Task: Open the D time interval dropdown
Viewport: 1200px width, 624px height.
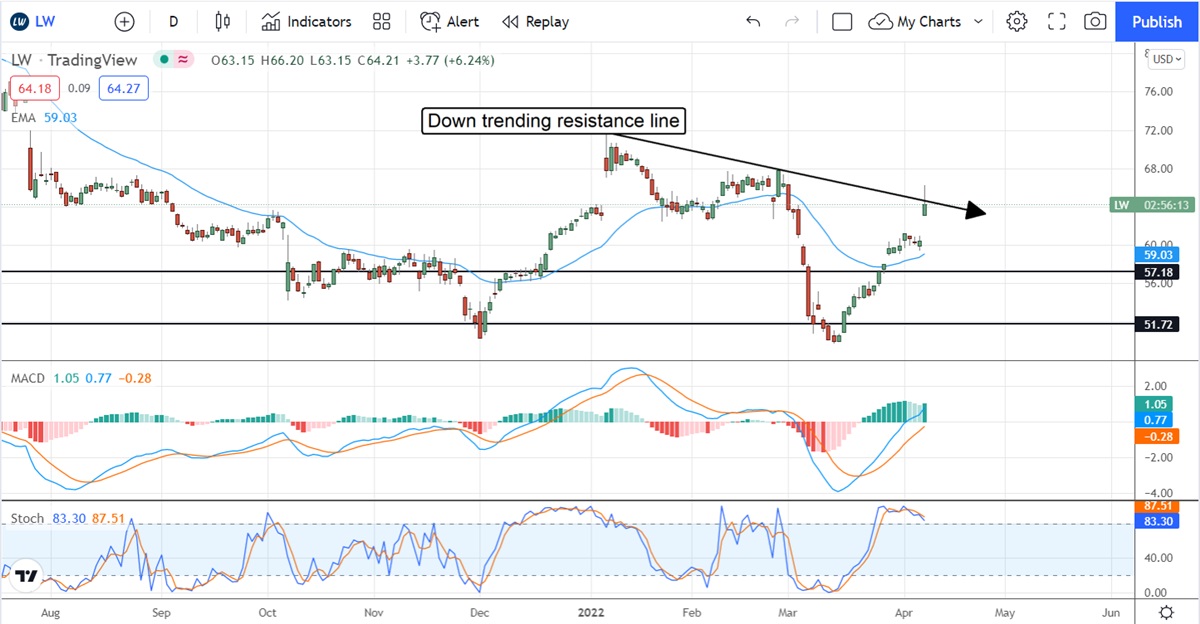Action: 173,21
